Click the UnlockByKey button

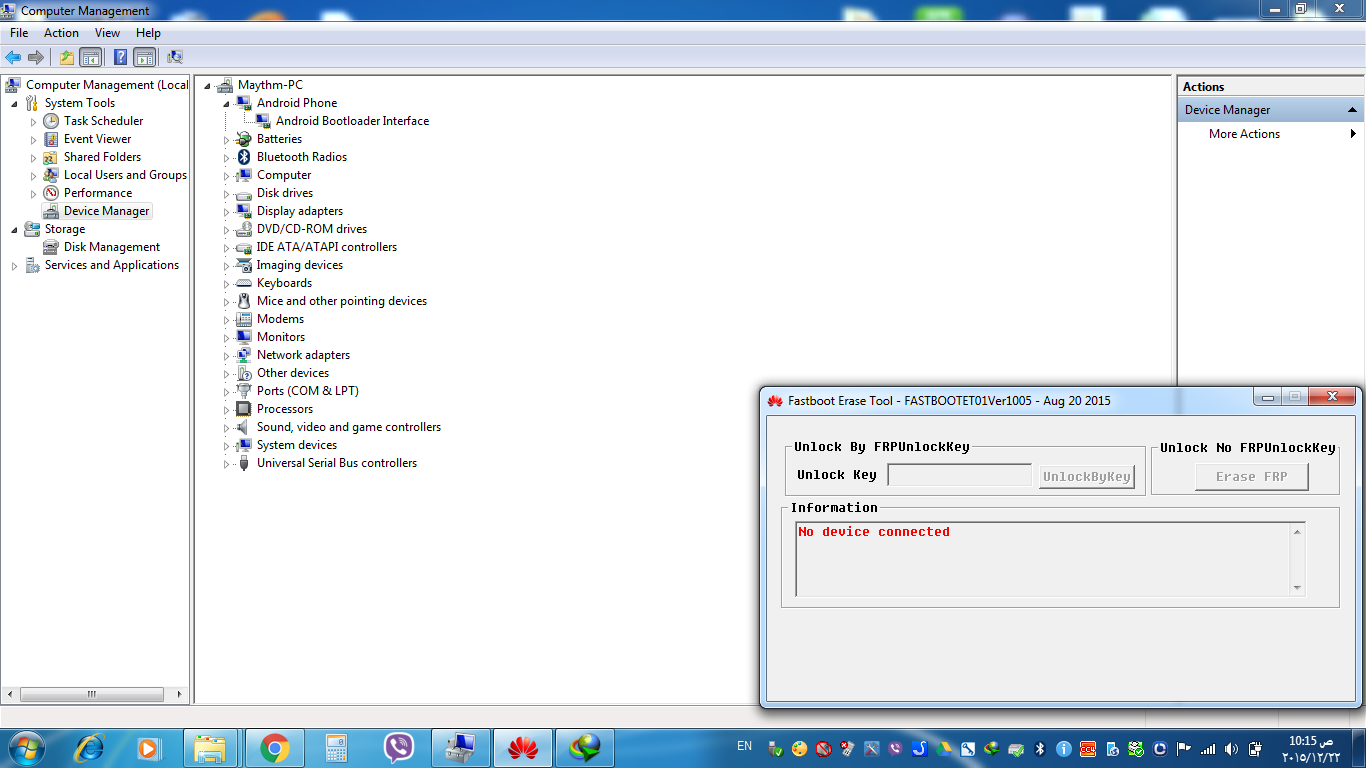[x=1087, y=477]
